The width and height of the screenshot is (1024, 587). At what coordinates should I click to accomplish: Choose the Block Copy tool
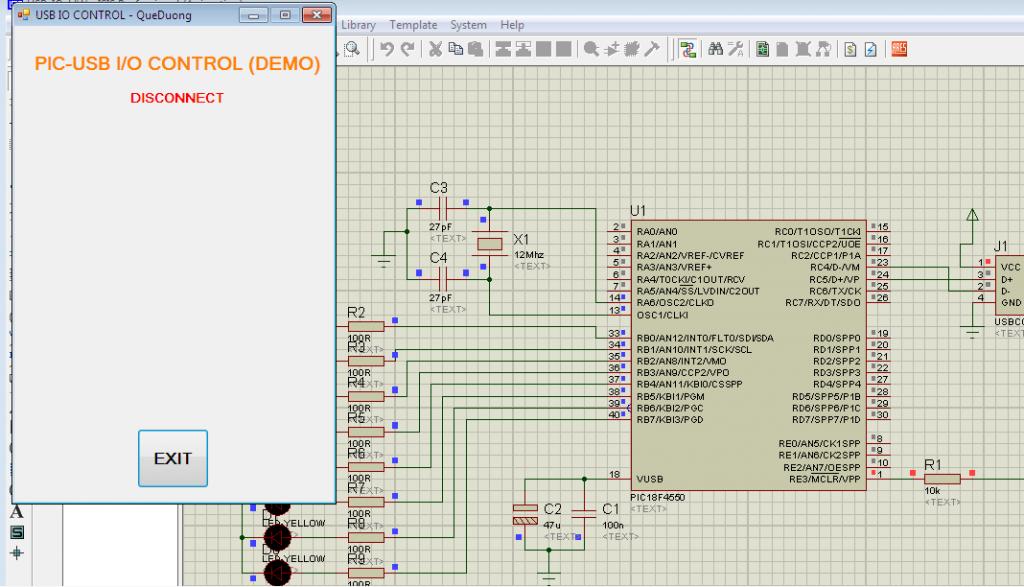click(x=503, y=49)
